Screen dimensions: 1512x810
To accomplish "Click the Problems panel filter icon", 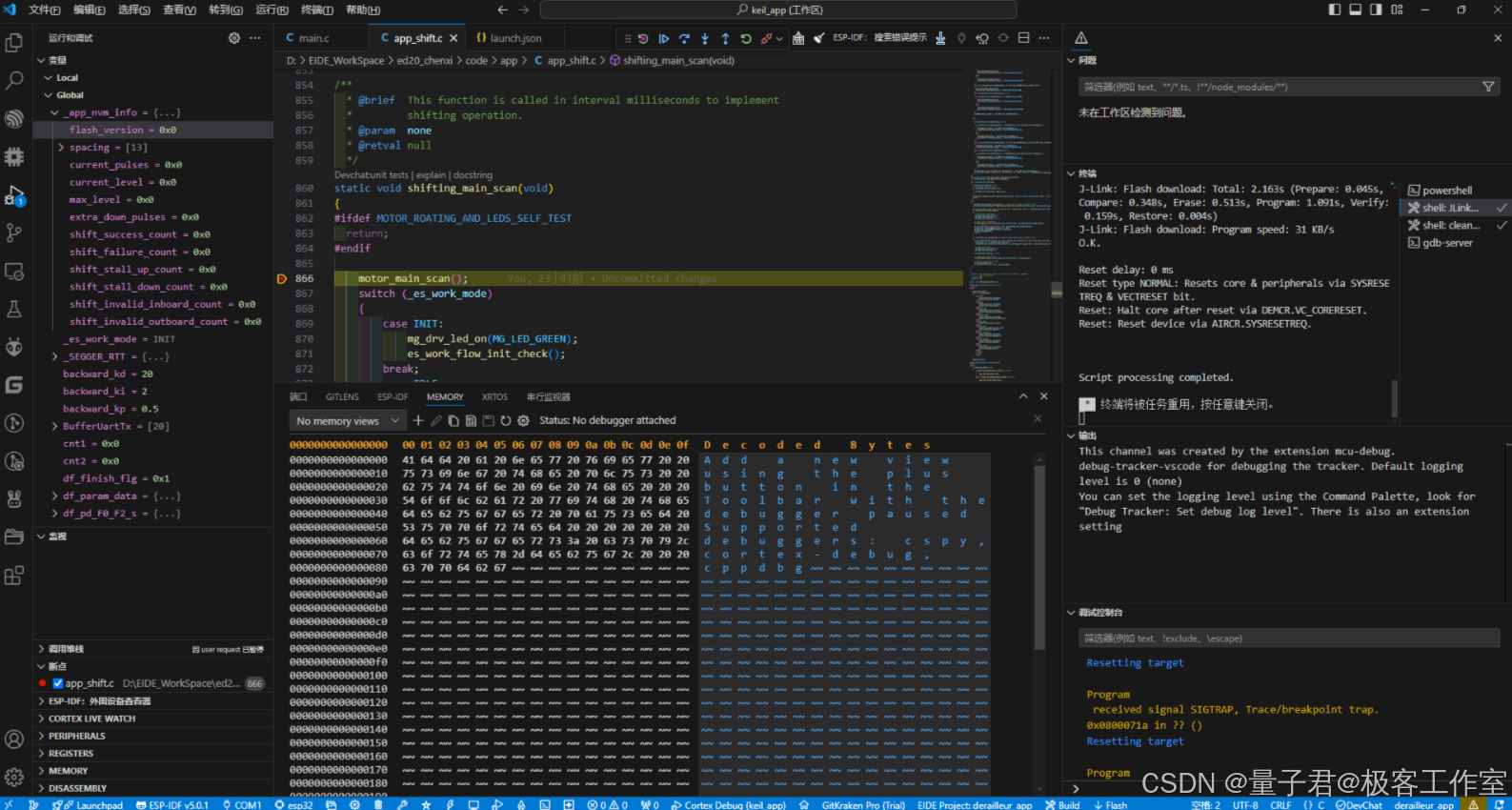I will point(1488,87).
